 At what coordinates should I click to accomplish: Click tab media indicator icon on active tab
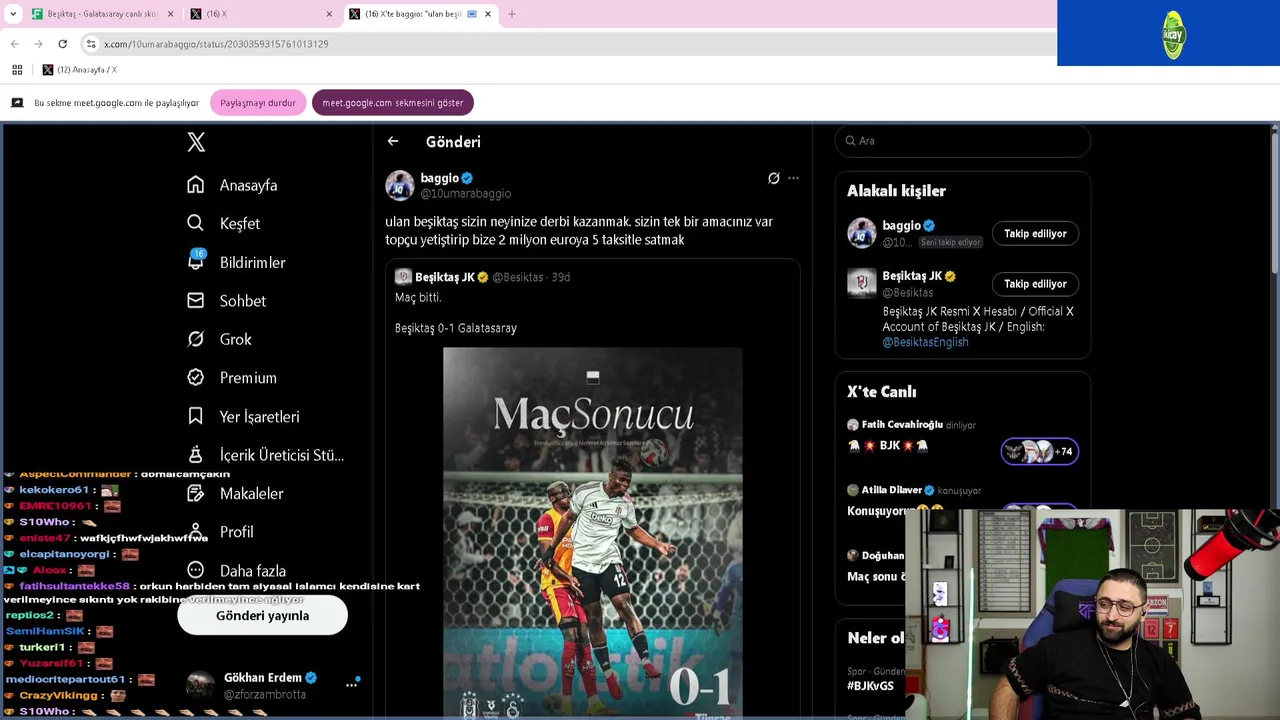tap(472, 14)
